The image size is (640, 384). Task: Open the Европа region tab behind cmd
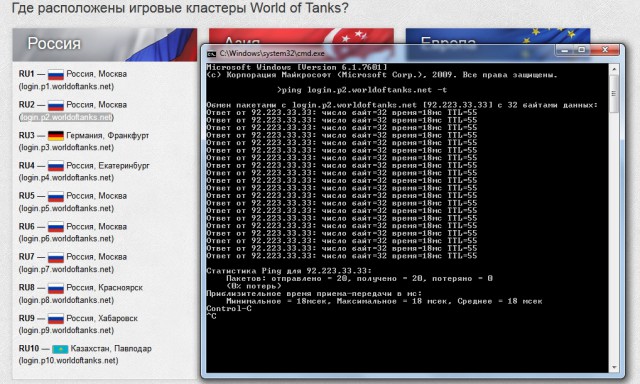pyautogui.click(x=498, y=36)
